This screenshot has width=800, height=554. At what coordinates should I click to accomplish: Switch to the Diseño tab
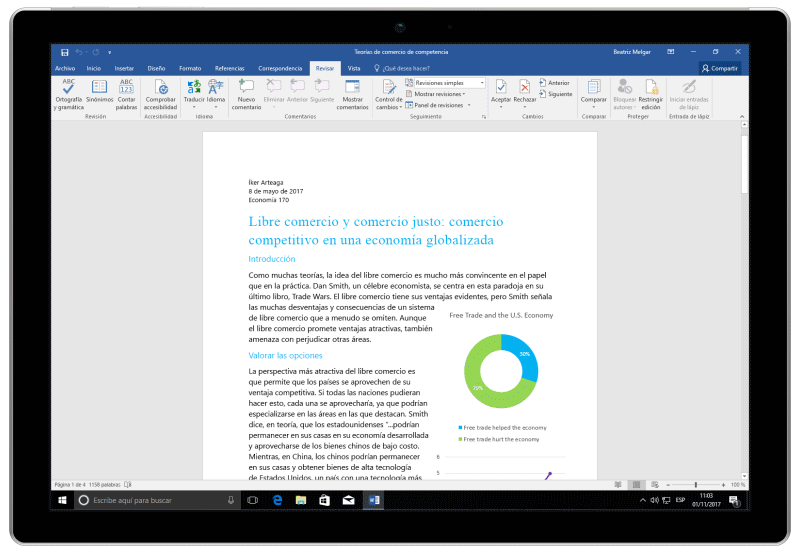click(156, 68)
